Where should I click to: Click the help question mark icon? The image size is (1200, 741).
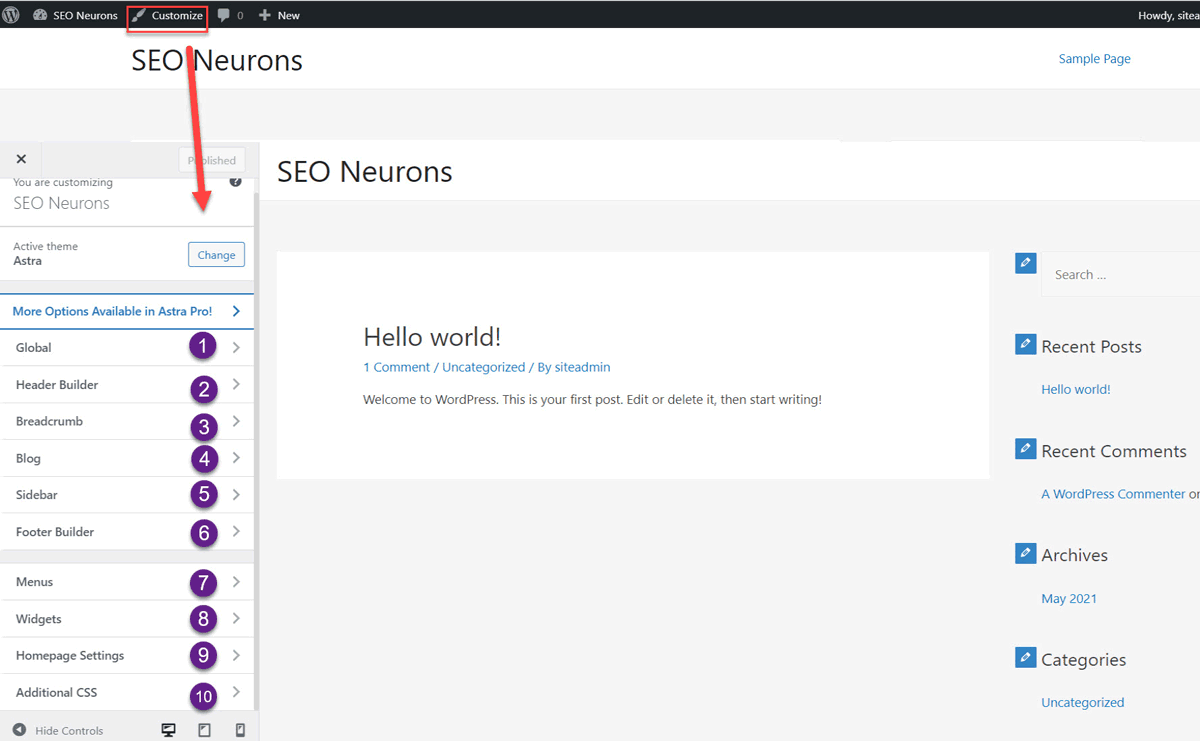point(236,182)
